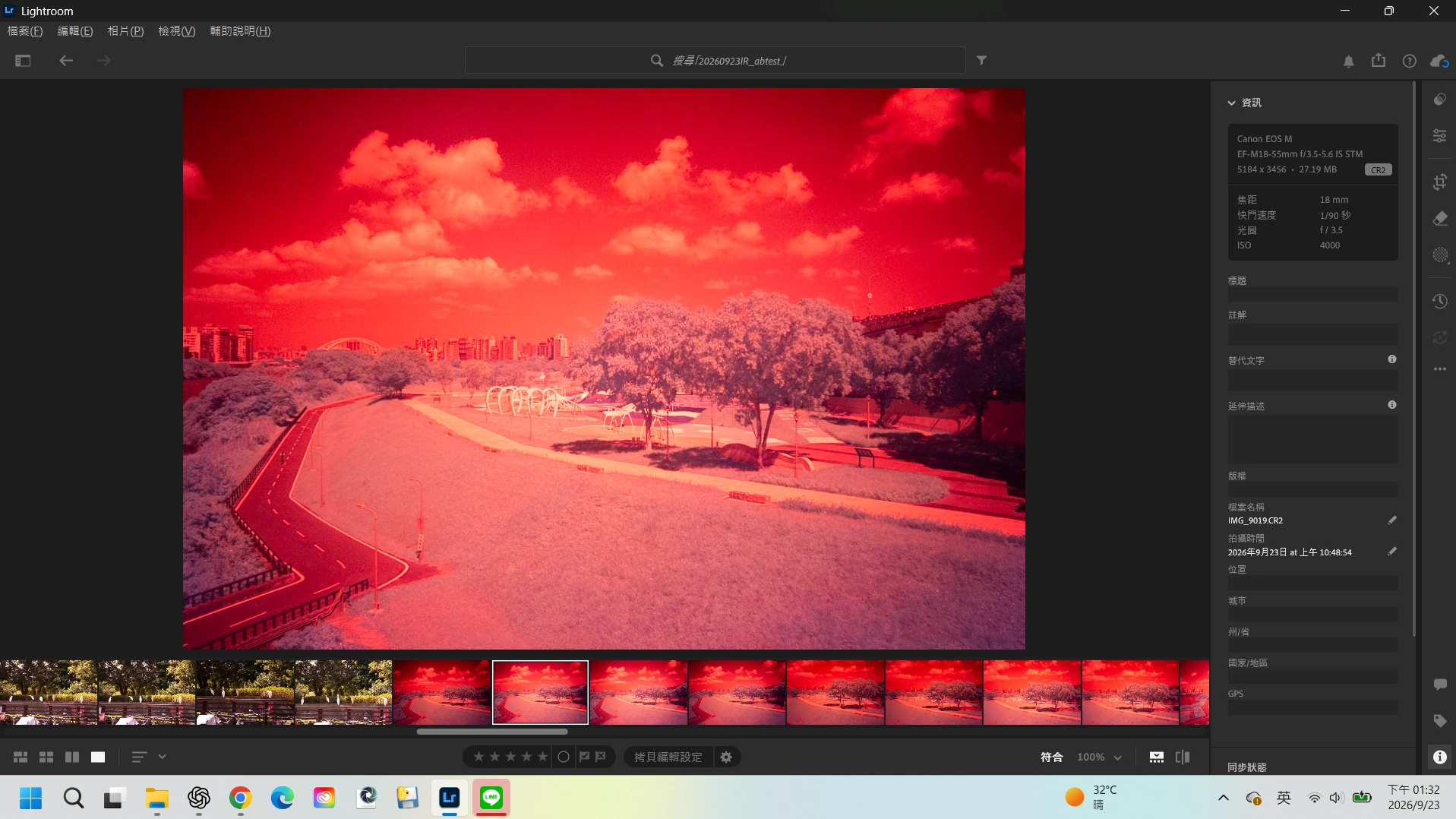Click the Info panel icon

(x=1440, y=757)
